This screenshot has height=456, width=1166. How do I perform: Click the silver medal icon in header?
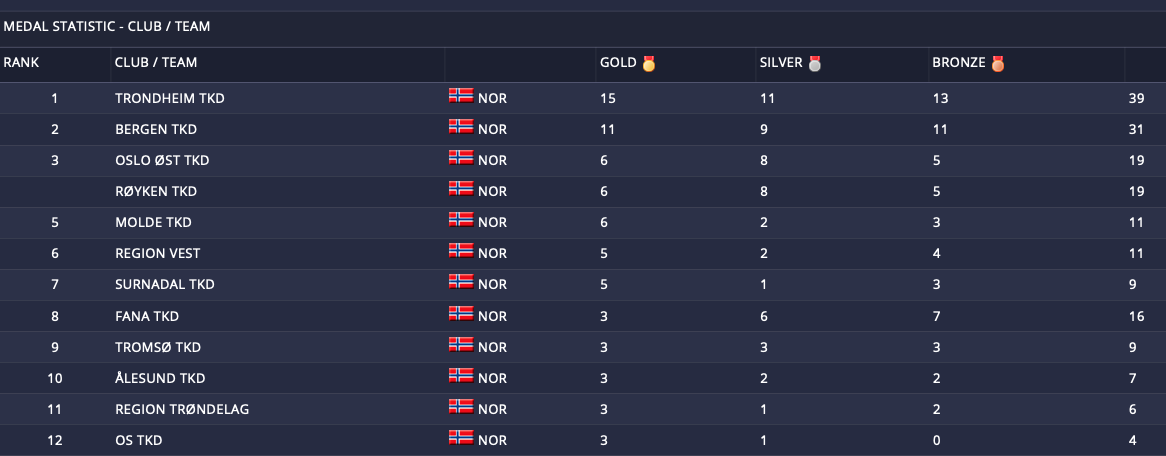pos(815,64)
